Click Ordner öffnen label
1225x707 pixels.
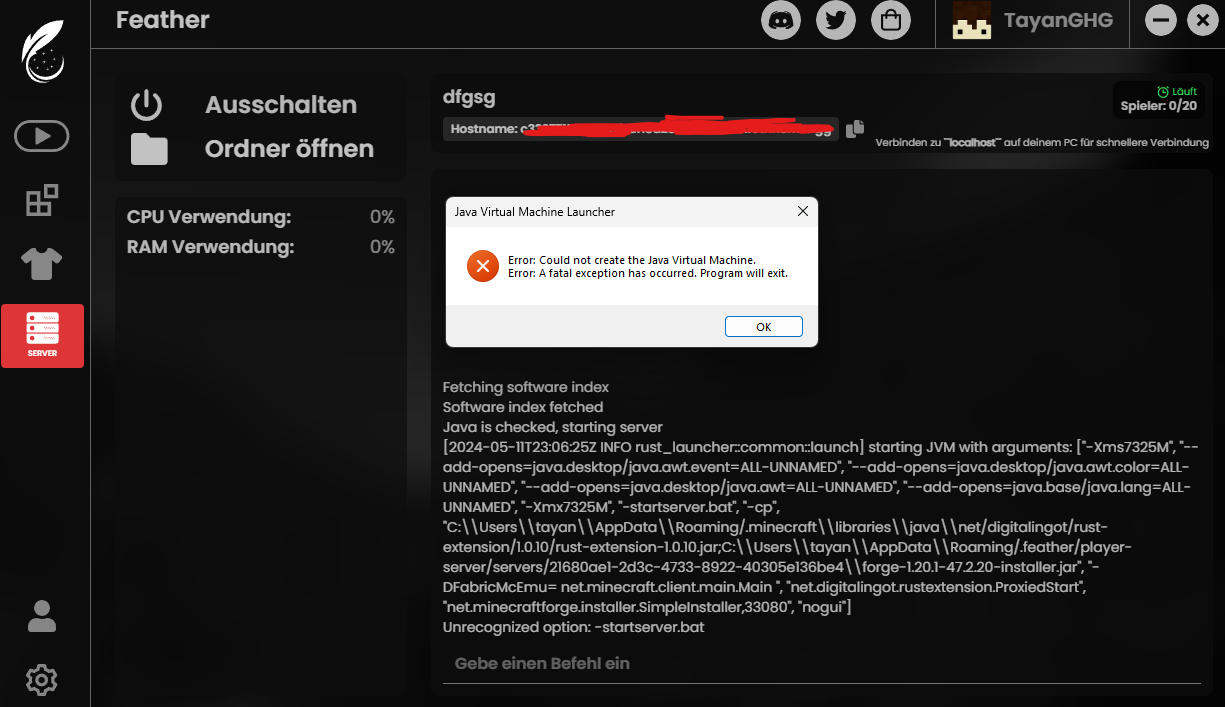(x=289, y=149)
